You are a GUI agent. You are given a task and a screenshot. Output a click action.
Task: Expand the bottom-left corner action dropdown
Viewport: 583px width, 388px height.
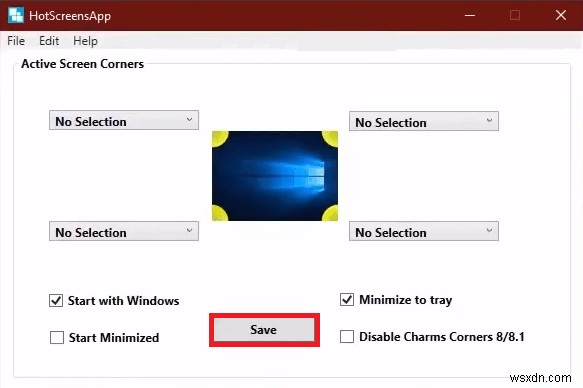click(x=124, y=231)
